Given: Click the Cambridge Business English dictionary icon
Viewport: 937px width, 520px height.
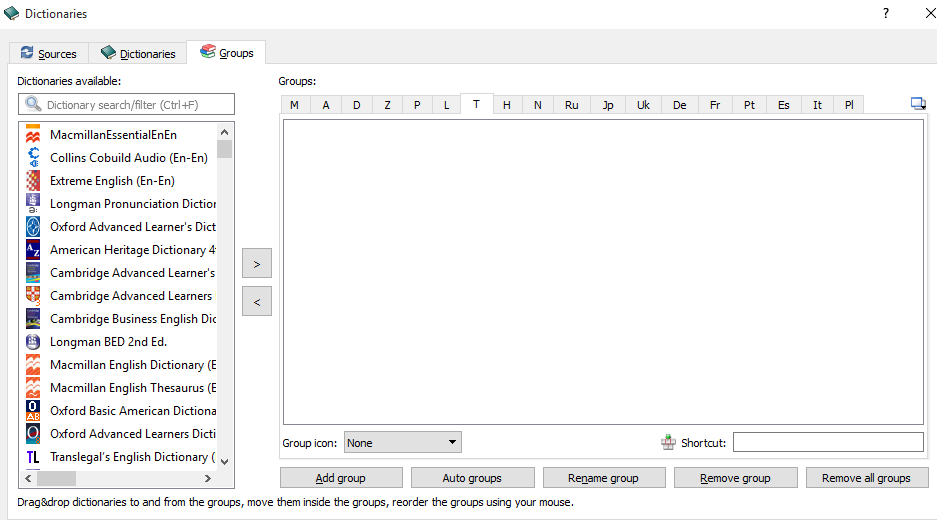Looking at the screenshot, I should pyautogui.click(x=33, y=319).
